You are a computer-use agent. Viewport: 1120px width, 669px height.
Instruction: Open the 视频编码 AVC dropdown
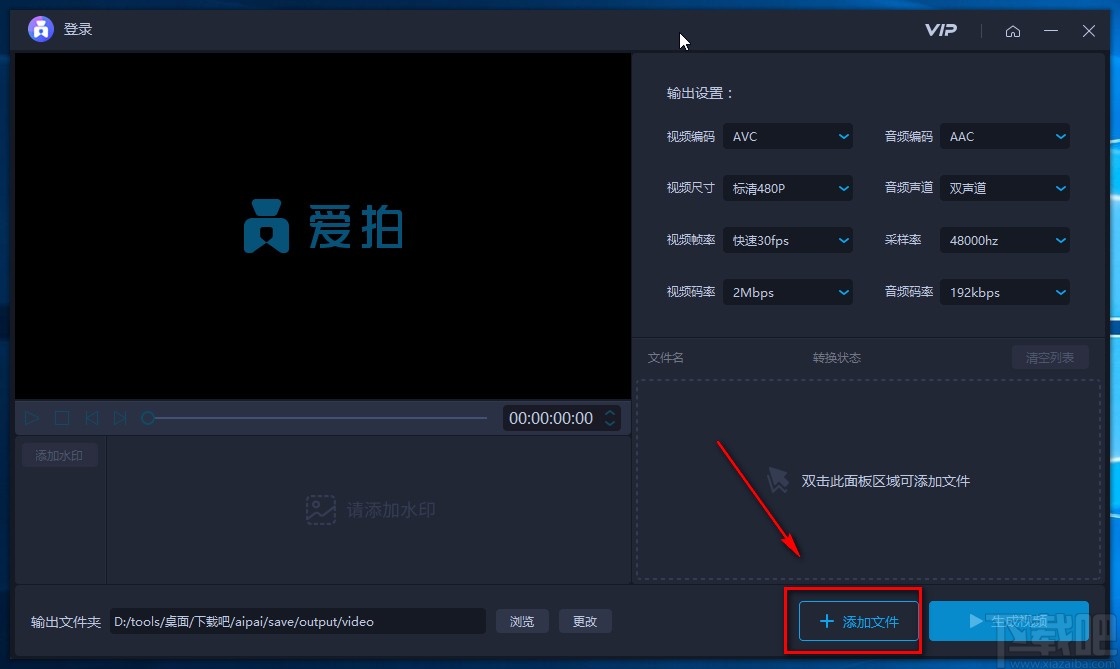[x=788, y=136]
